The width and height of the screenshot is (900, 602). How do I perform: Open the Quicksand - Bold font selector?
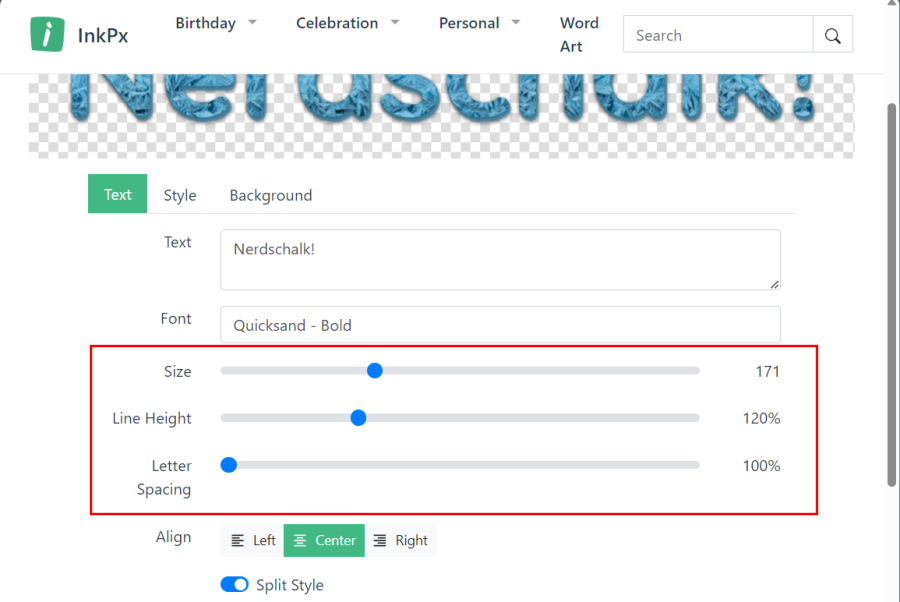[500, 325]
